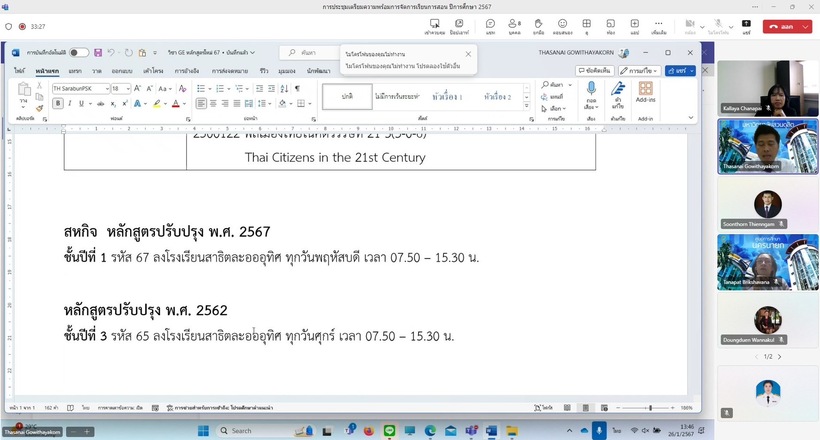Go to next participants page arrow
The width and height of the screenshot is (820, 440).
780,357
